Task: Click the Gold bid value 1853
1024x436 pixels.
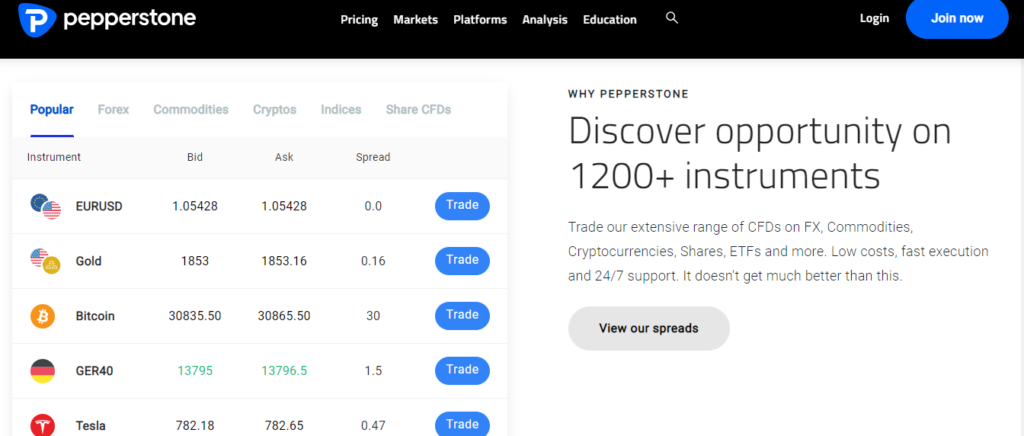Action: pyautogui.click(x=195, y=261)
